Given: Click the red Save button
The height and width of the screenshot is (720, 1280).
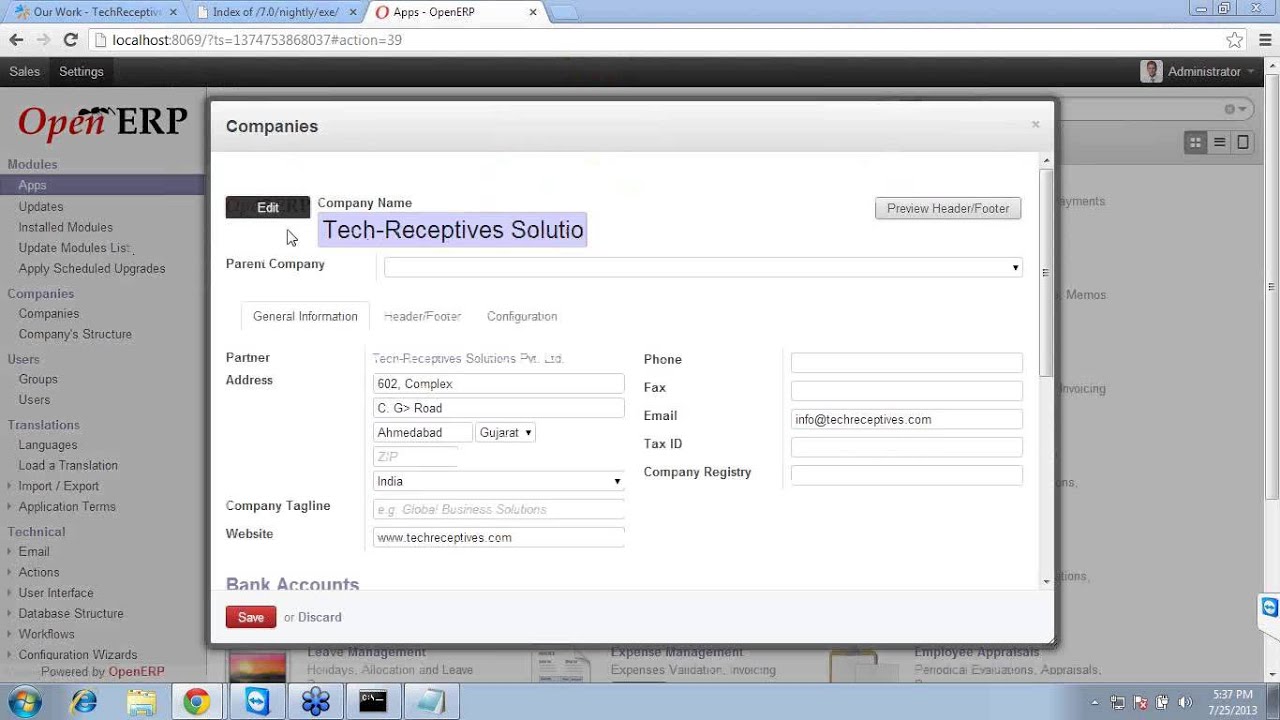Looking at the screenshot, I should [x=251, y=617].
